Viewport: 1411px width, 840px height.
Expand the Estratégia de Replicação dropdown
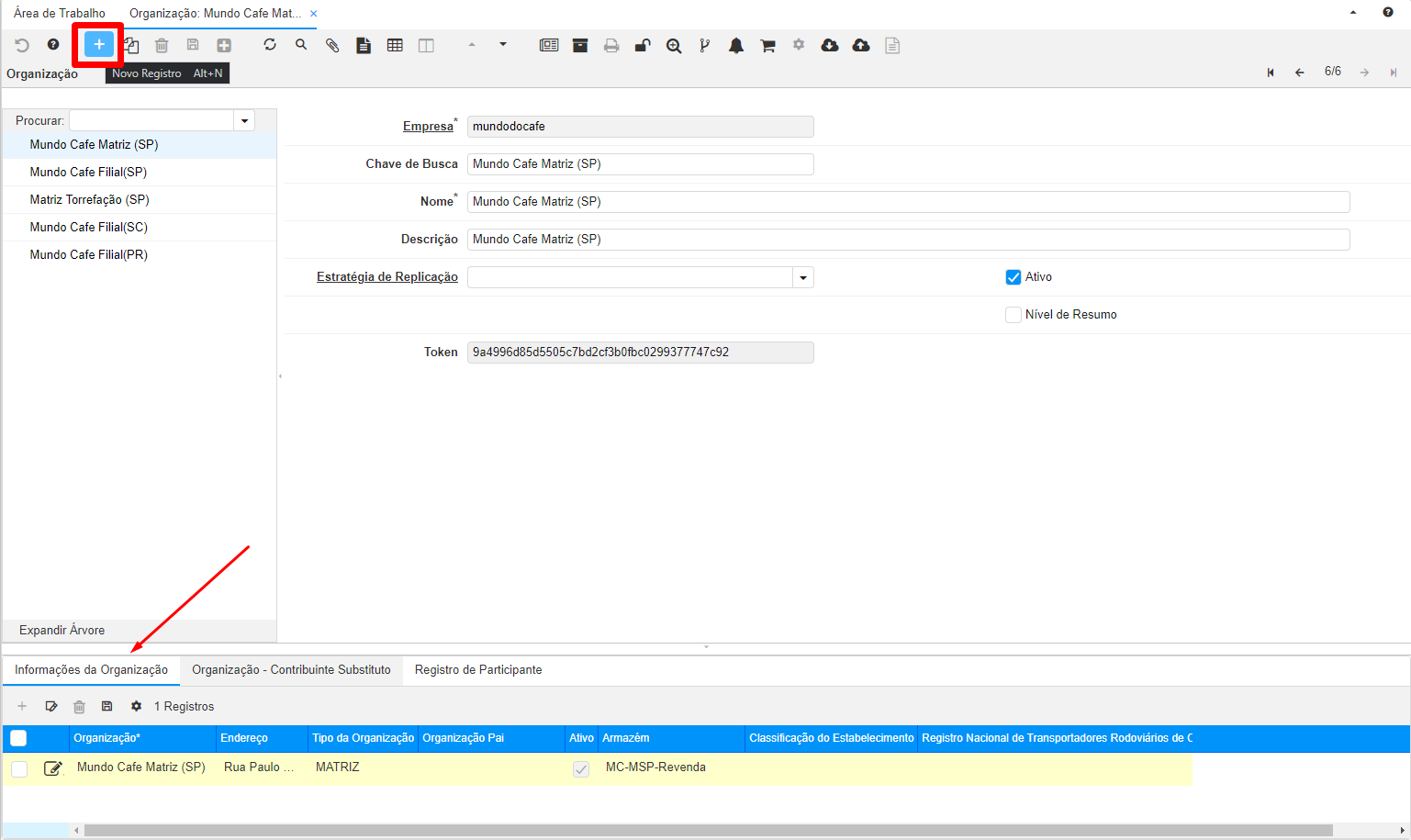point(803,277)
